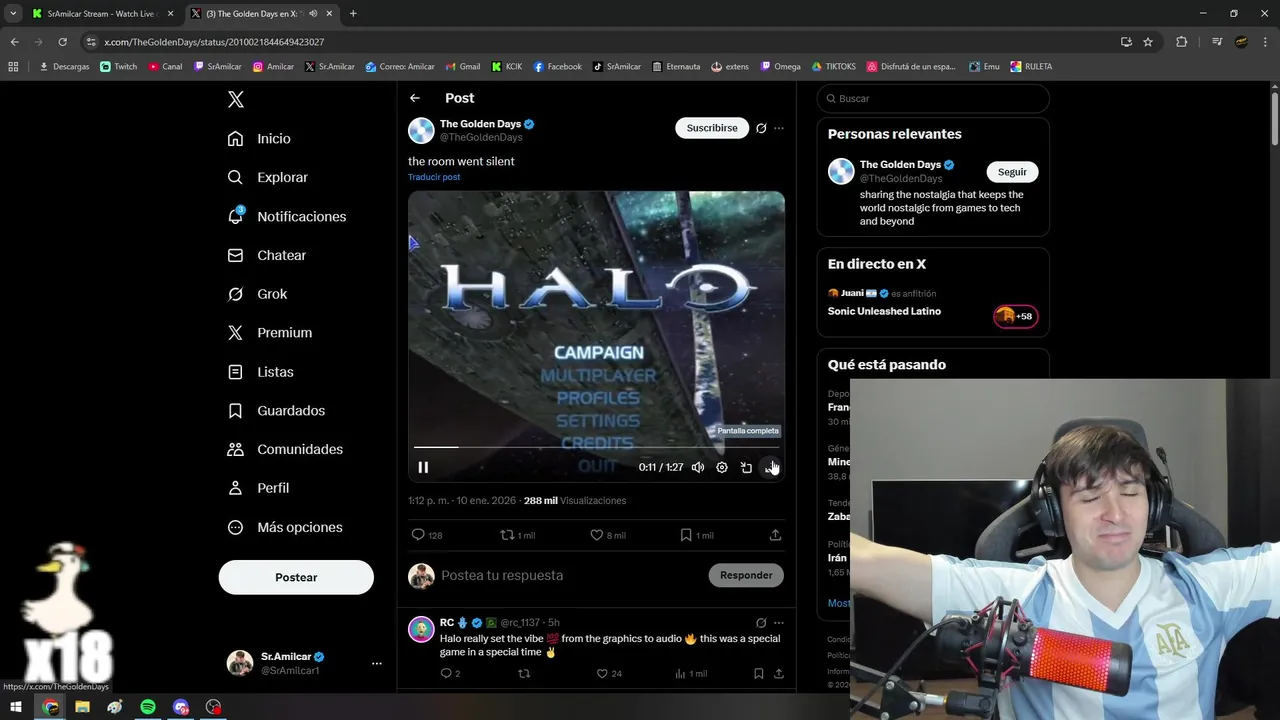1280x720 pixels.
Task: Open Notificaciones from the sidebar
Action: [x=286, y=216]
